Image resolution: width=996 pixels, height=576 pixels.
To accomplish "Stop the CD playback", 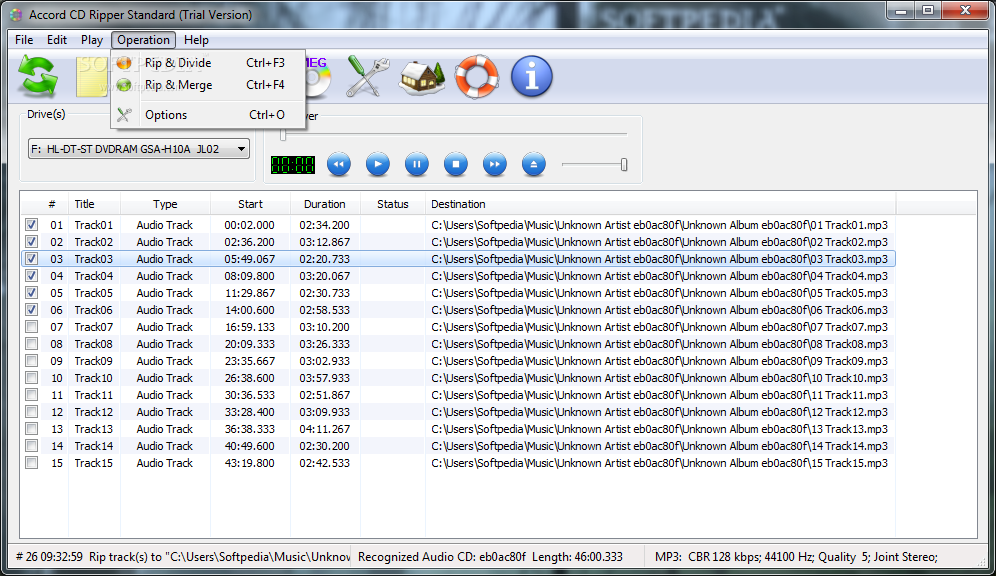I will [x=455, y=164].
